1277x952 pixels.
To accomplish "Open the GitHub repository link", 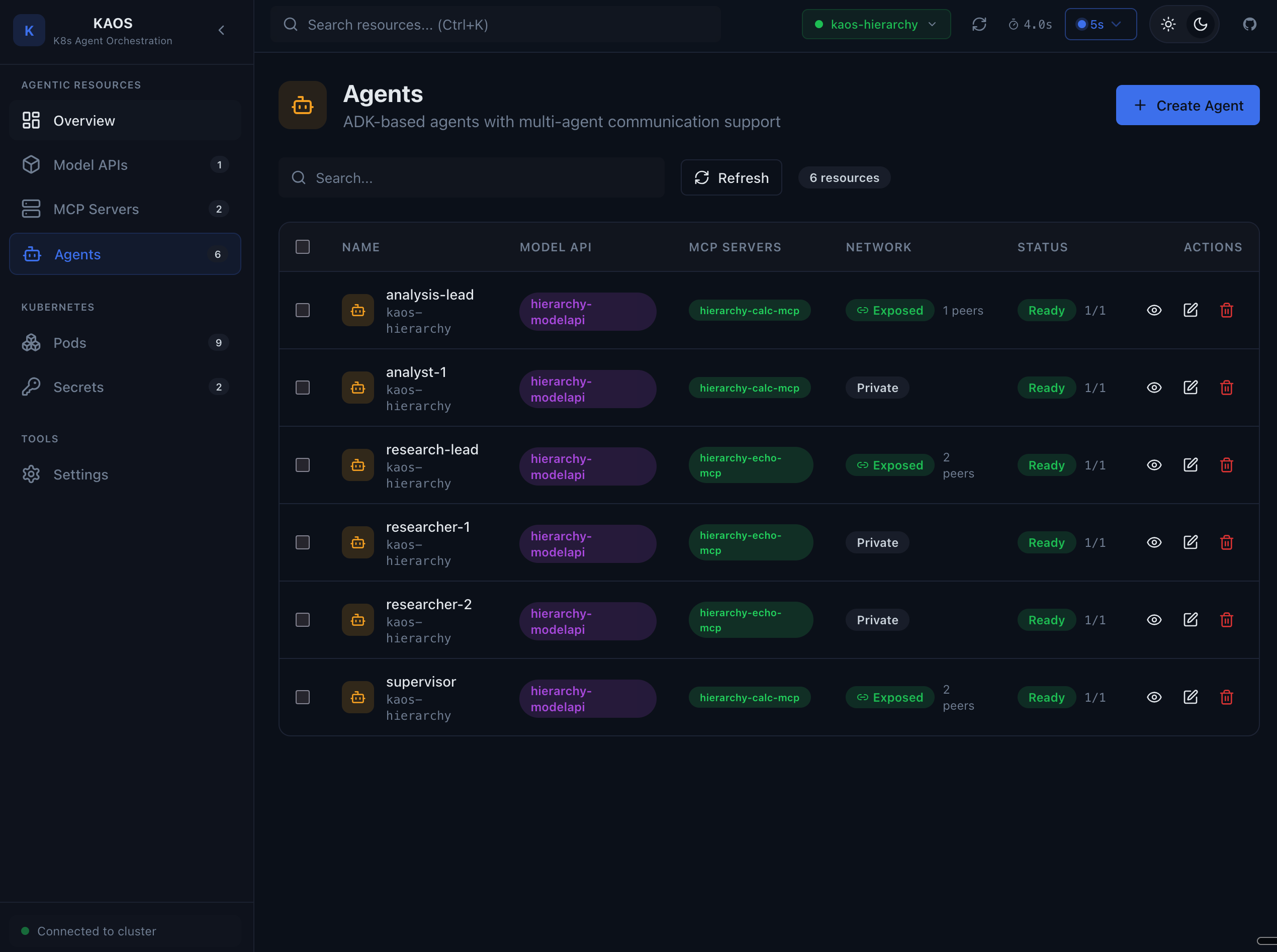I will coord(1249,24).
